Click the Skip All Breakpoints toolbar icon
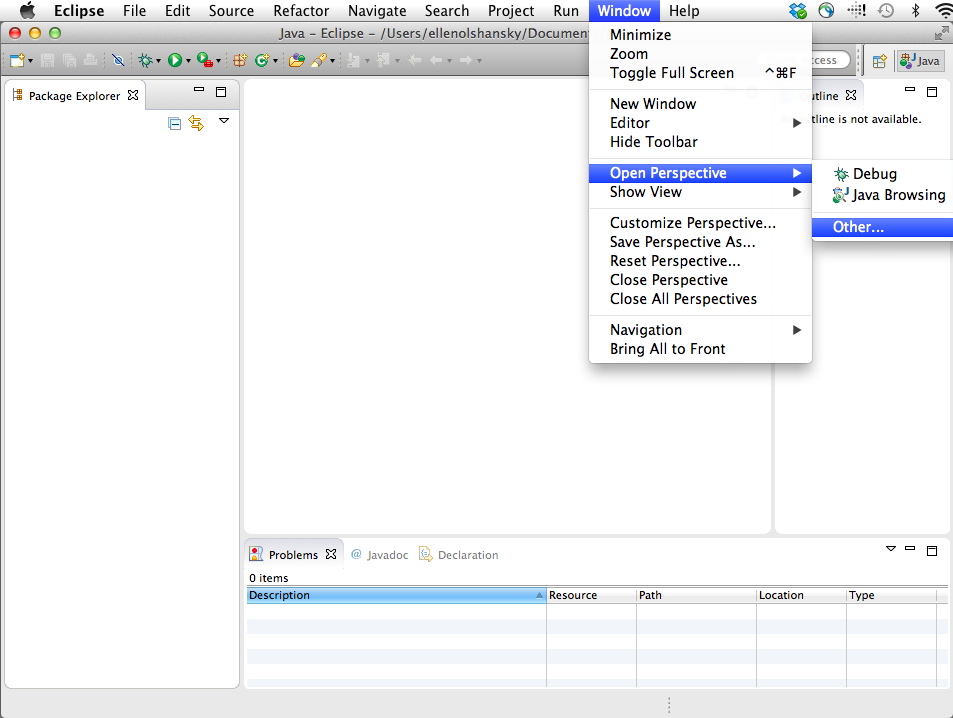Image resolution: width=953 pixels, height=718 pixels. click(x=118, y=61)
